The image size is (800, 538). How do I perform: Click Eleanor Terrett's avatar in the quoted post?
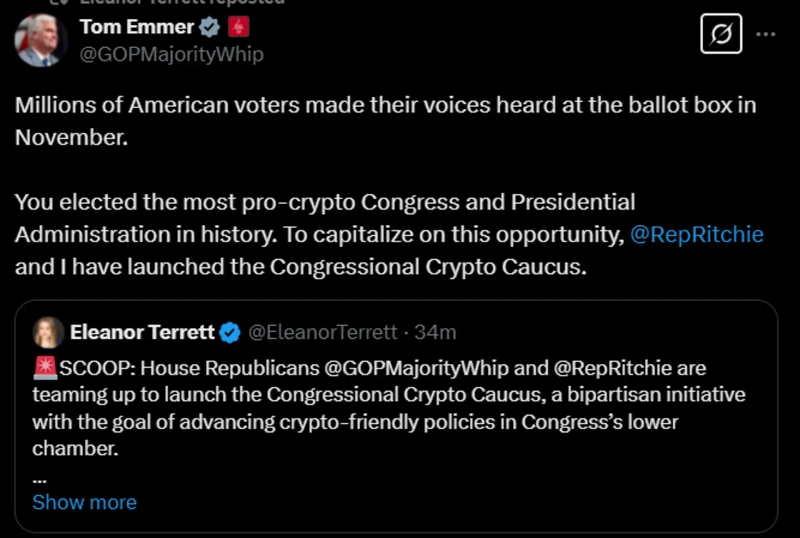click(x=47, y=332)
